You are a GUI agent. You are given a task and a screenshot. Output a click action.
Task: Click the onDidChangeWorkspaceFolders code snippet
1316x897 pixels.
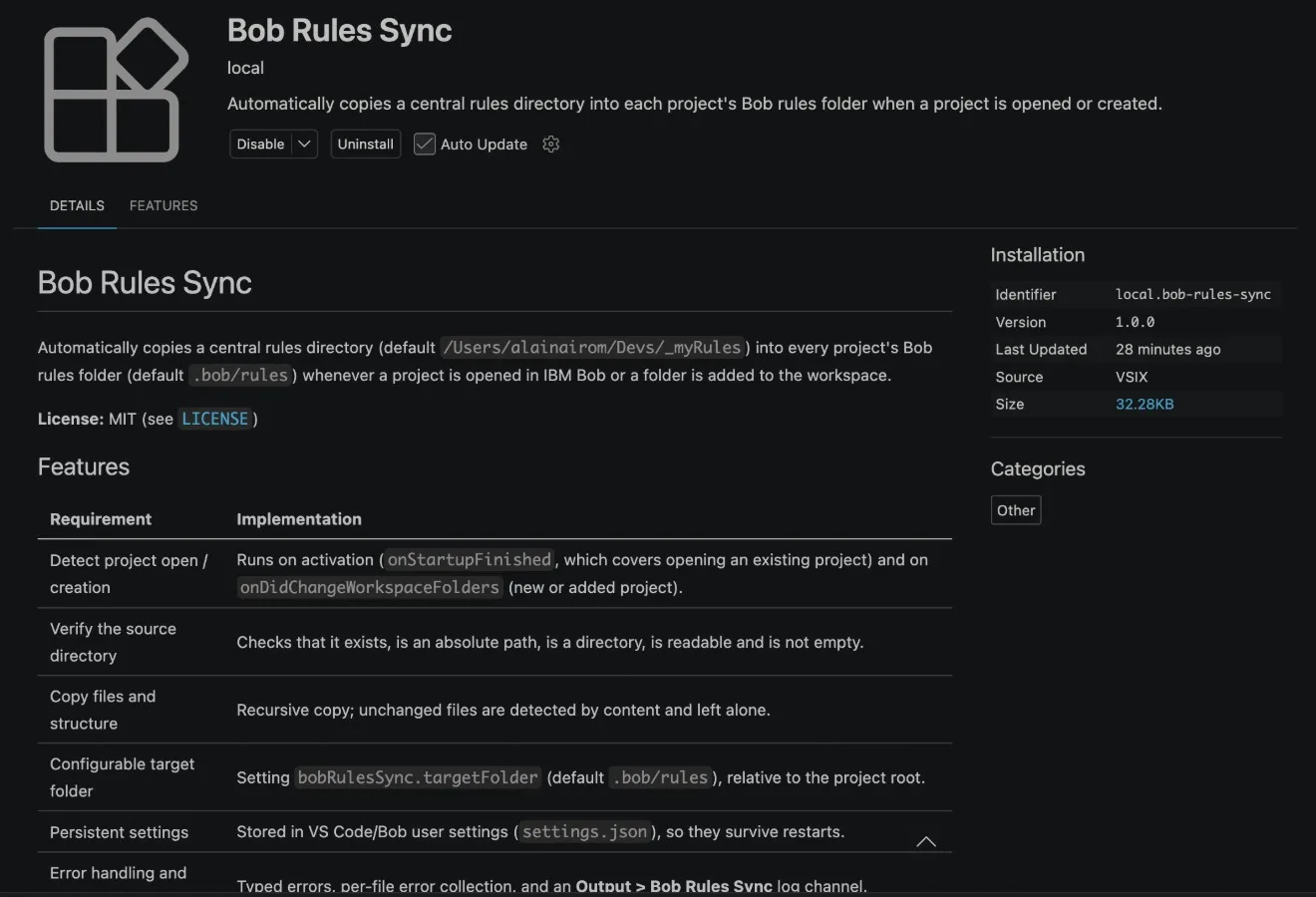tap(370, 587)
